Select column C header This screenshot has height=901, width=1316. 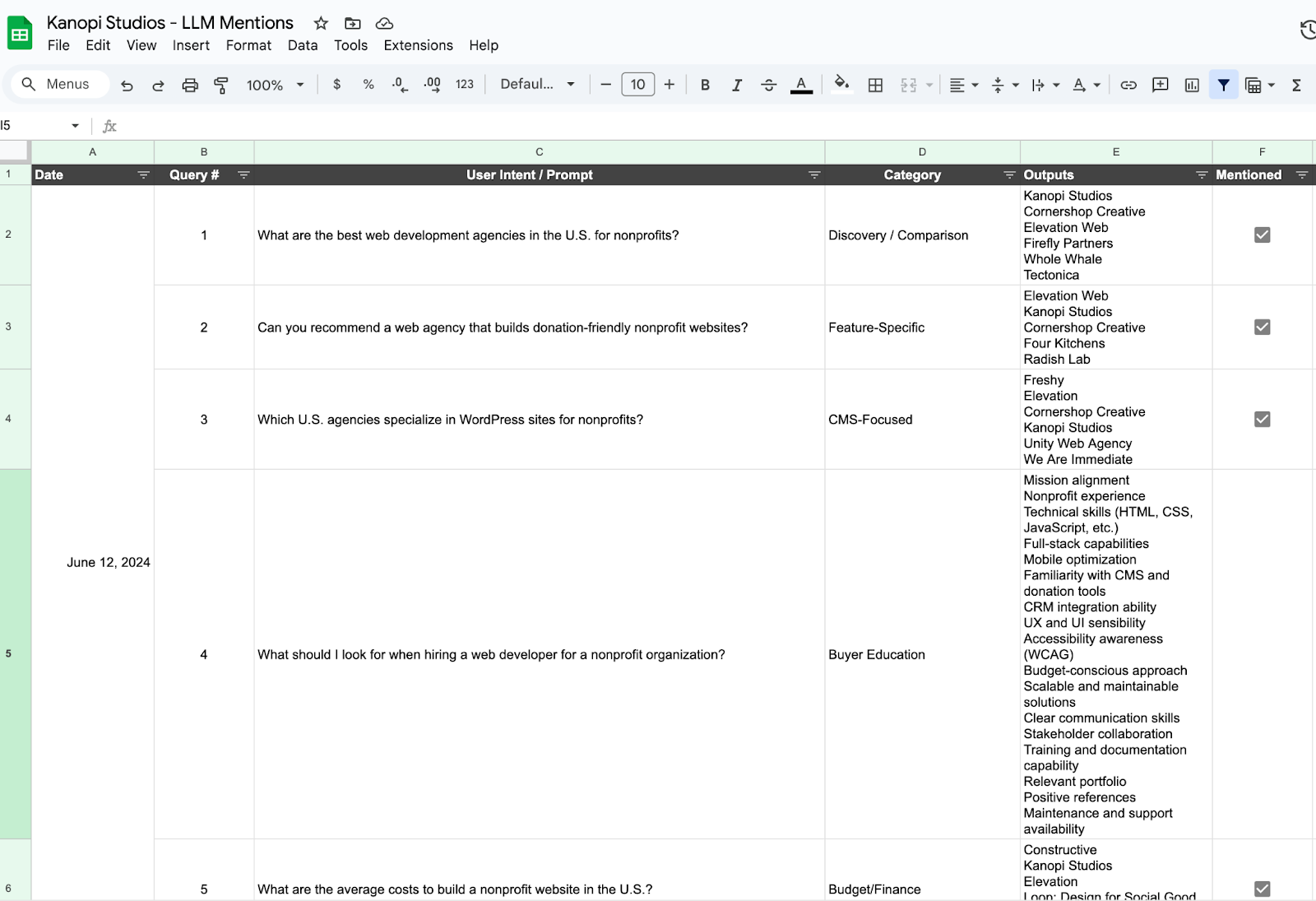(x=540, y=152)
